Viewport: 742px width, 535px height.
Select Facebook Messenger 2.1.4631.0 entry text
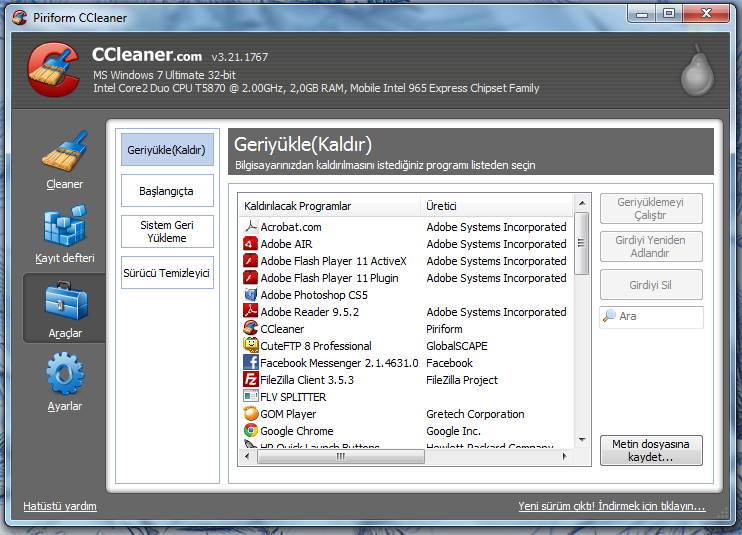[x=339, y=363]
